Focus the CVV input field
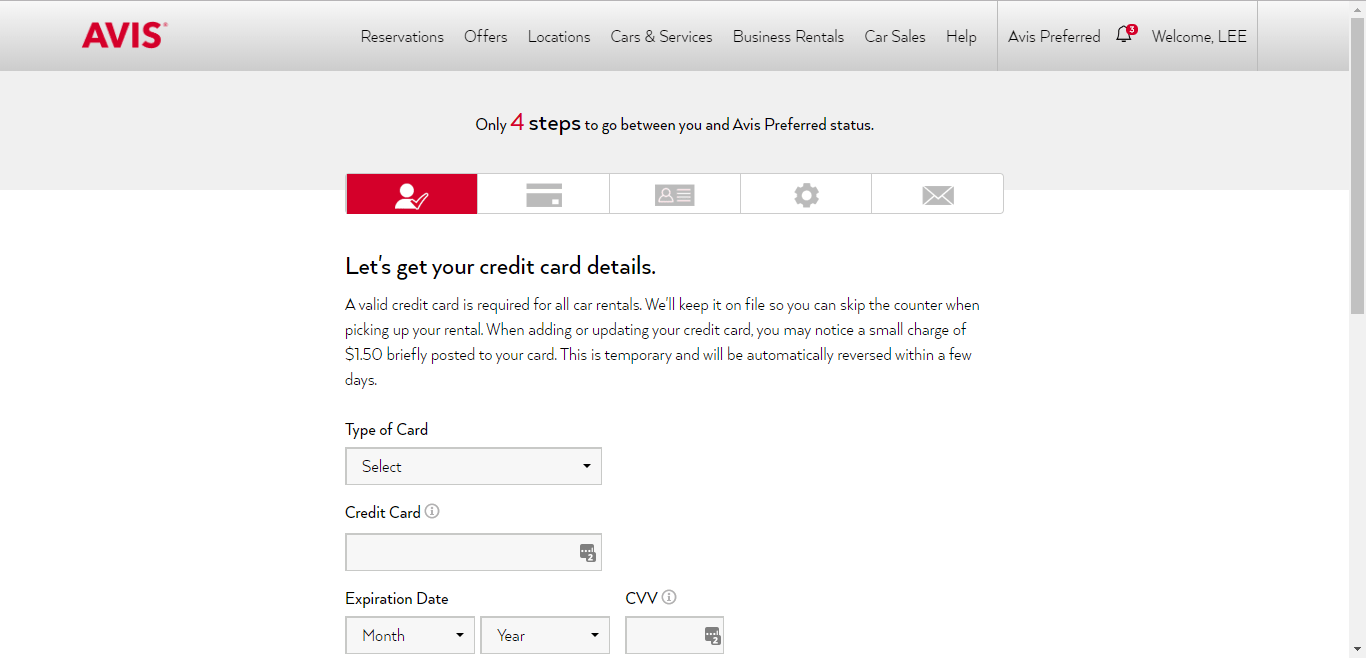This screenshot has width=1366, height=658. (674, 635)
